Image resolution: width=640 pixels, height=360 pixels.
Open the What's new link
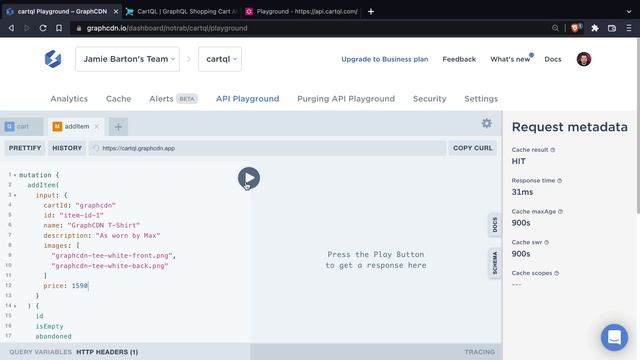tap(510, 59)
